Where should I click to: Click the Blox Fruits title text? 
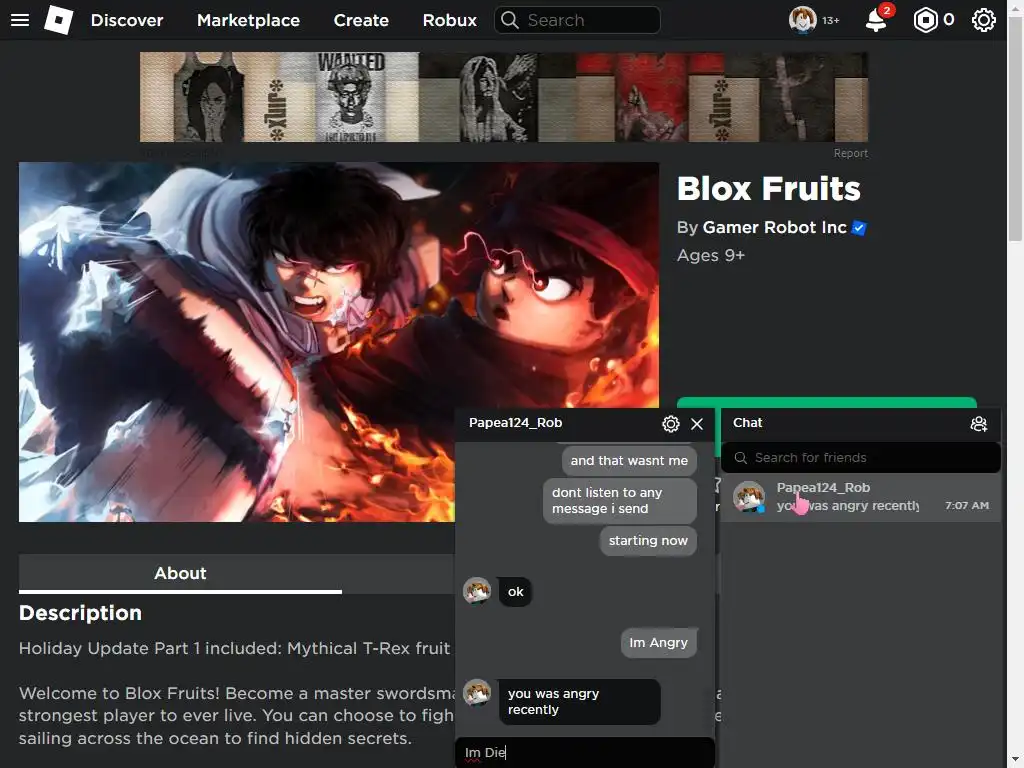769,189
